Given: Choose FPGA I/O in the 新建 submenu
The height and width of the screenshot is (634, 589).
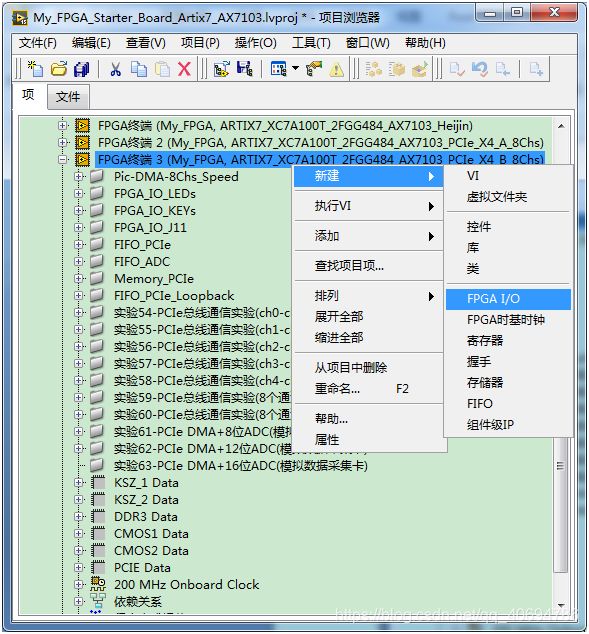Looking at the screenshot, I should tap(508, 299).
